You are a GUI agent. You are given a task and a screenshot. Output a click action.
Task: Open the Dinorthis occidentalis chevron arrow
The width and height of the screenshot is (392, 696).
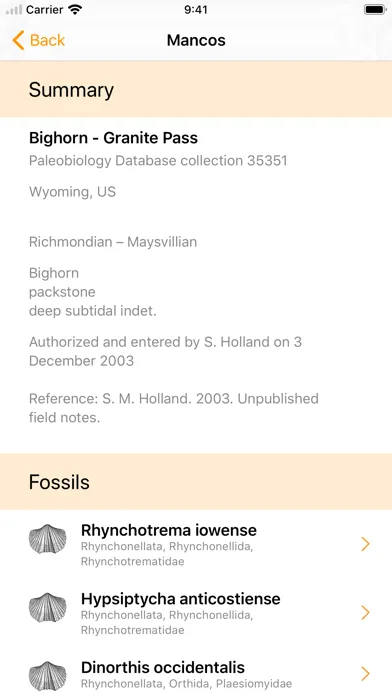pos(365,674)
